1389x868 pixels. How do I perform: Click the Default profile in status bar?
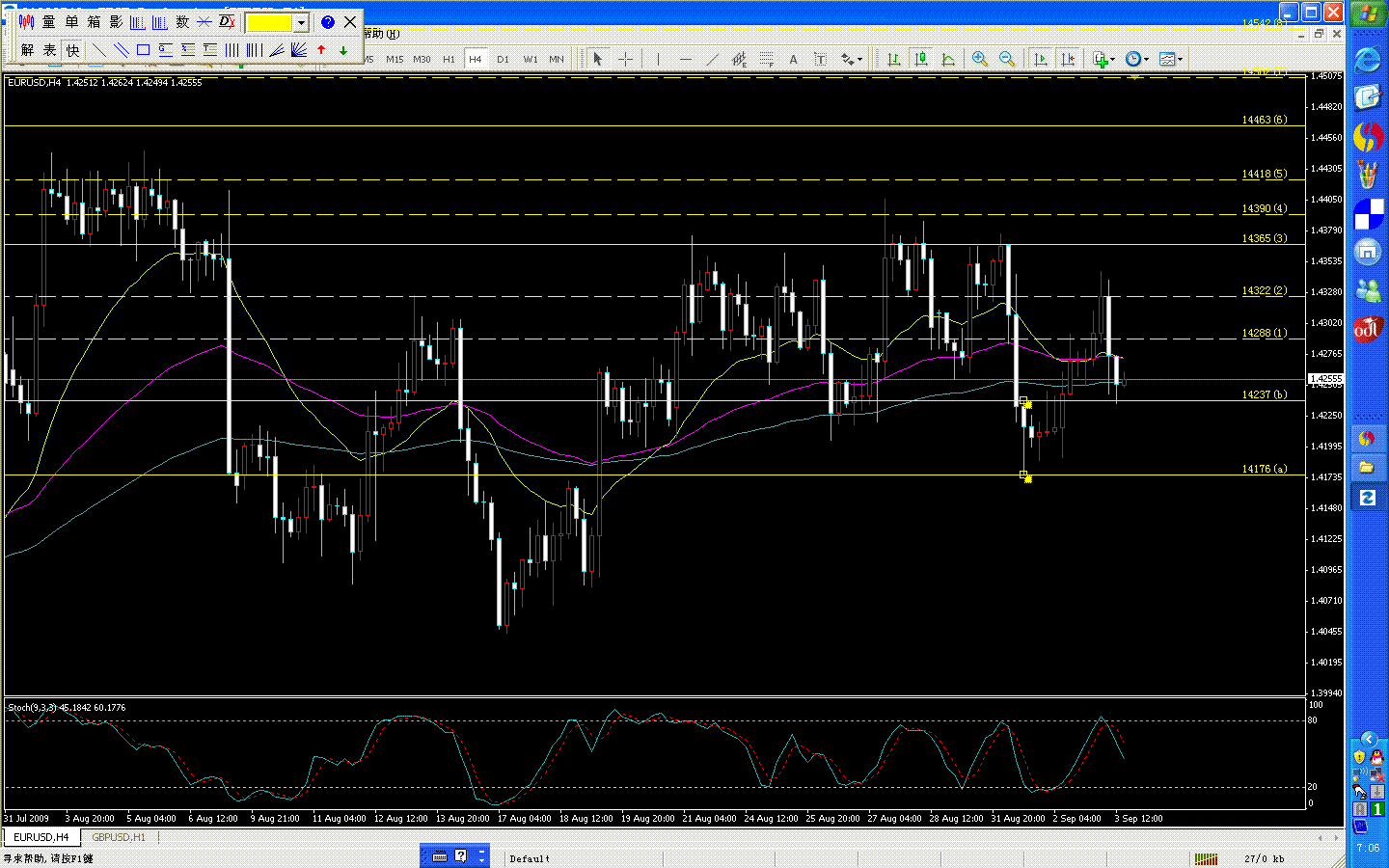coord(530,858)
